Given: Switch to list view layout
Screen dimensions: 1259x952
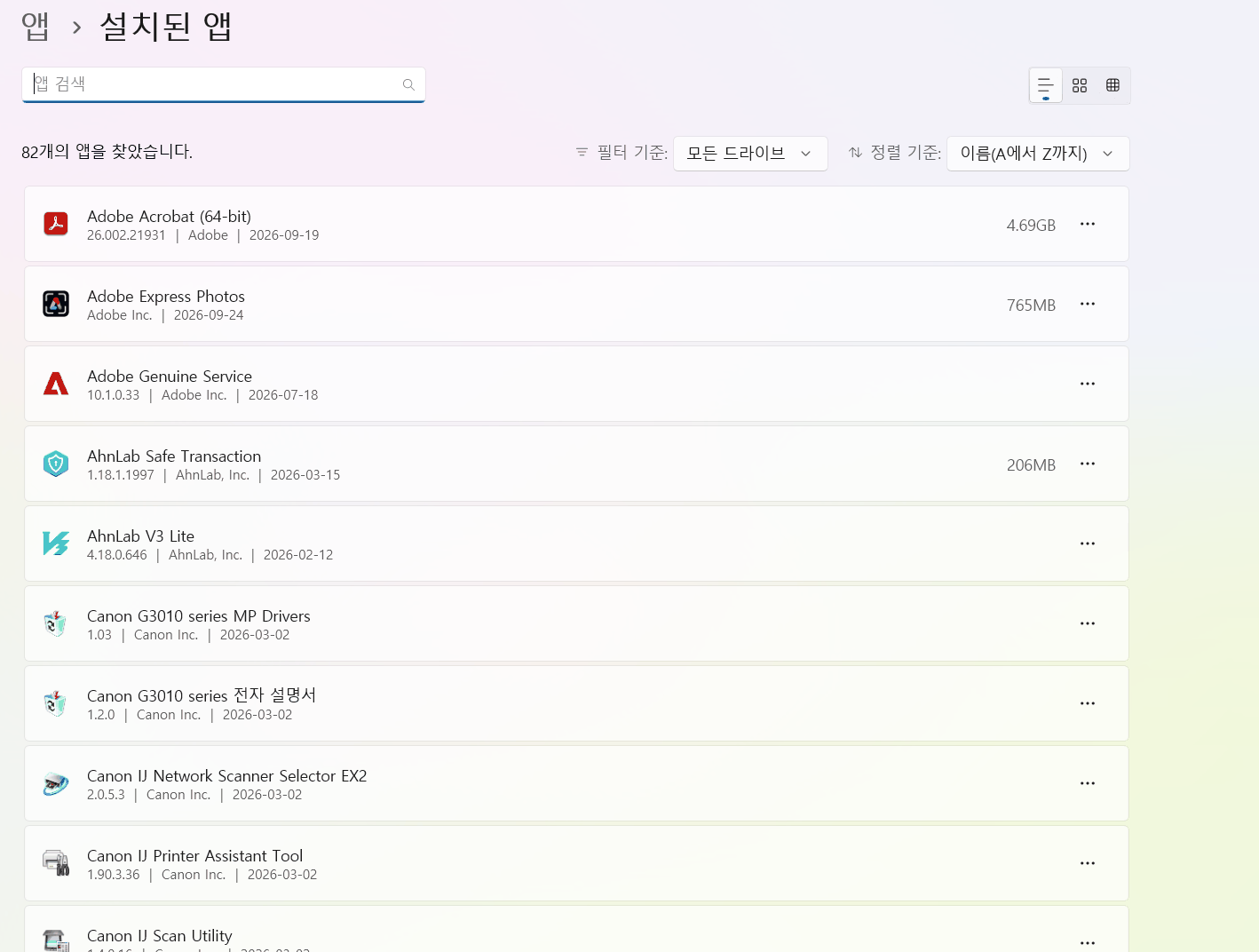Looking at the screenshot, I should pos(1046,86).
